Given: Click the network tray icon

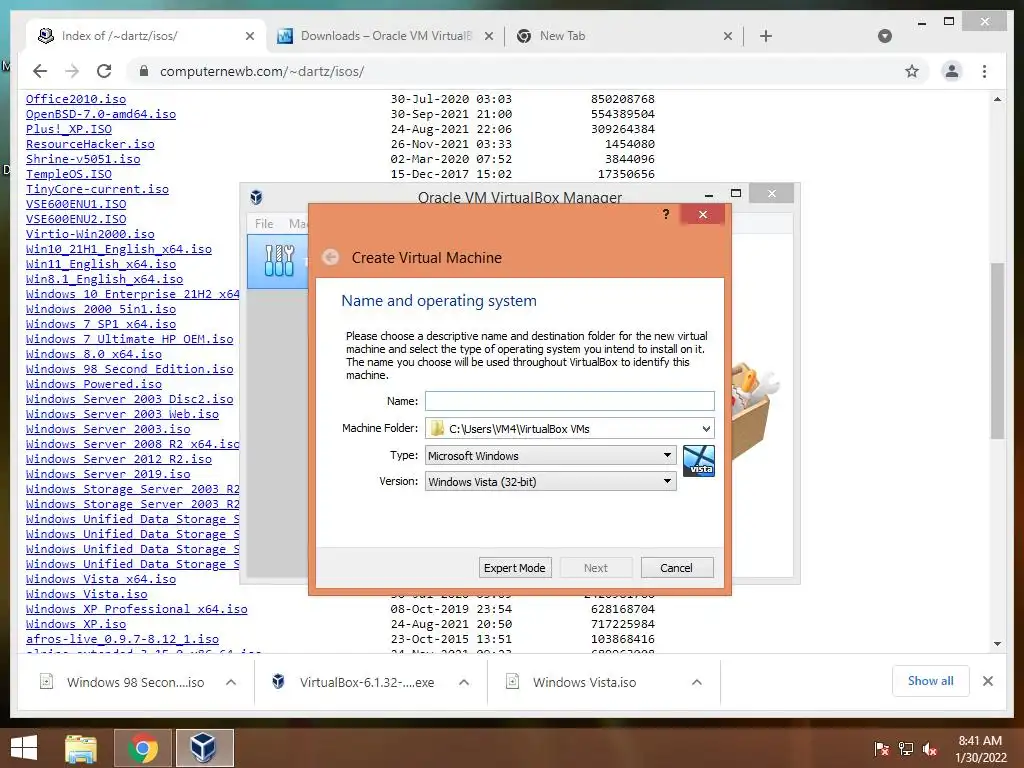Looking at the screenshot, I should pyautogui.click(x=906, y=749).
